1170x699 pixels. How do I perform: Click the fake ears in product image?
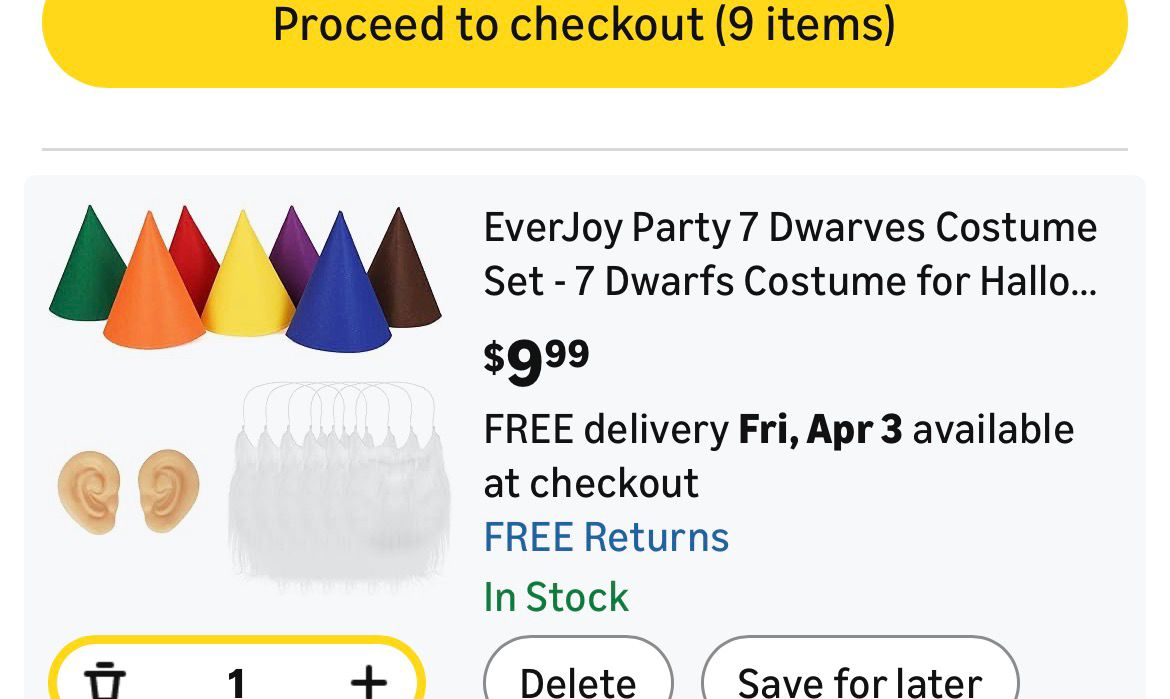coord(128,490)
